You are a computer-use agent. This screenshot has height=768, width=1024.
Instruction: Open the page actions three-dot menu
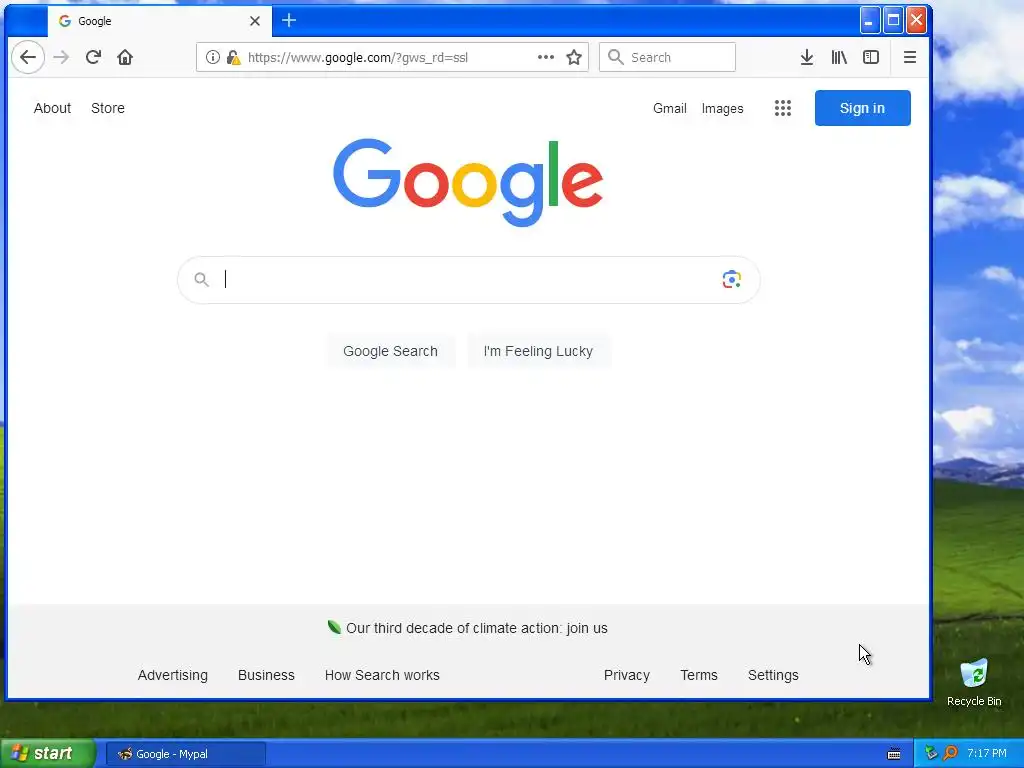pyautogui.click(x=546, y=57)
